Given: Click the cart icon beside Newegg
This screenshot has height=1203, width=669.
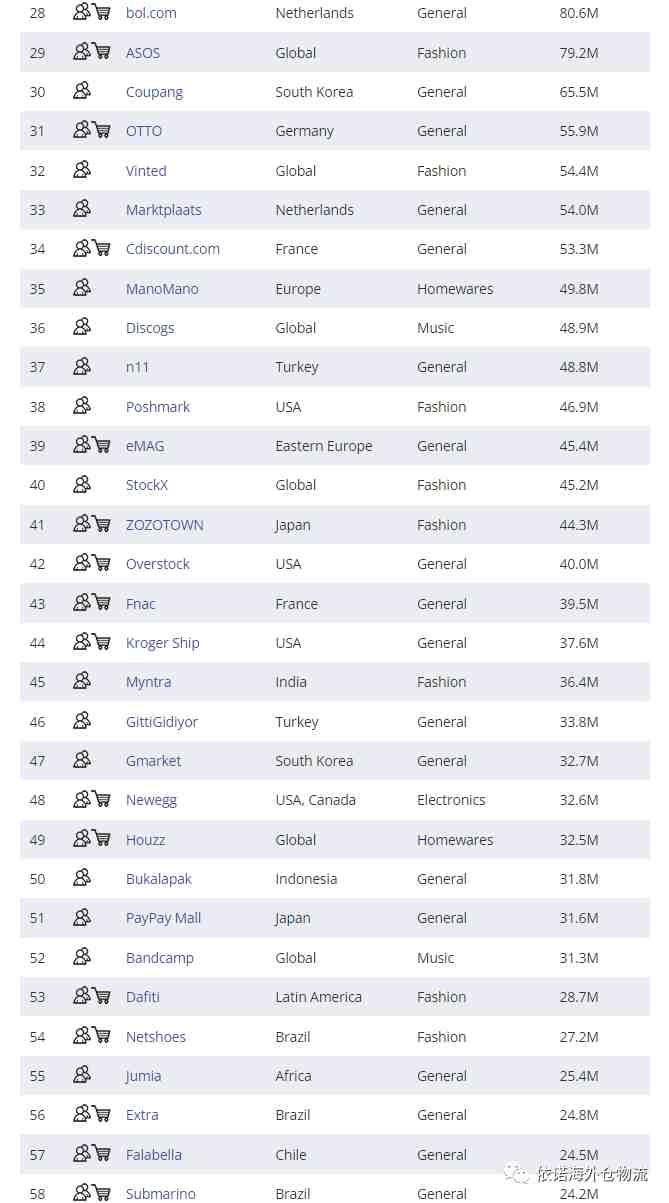Looking at the screenshot, I should coord(102,799).
